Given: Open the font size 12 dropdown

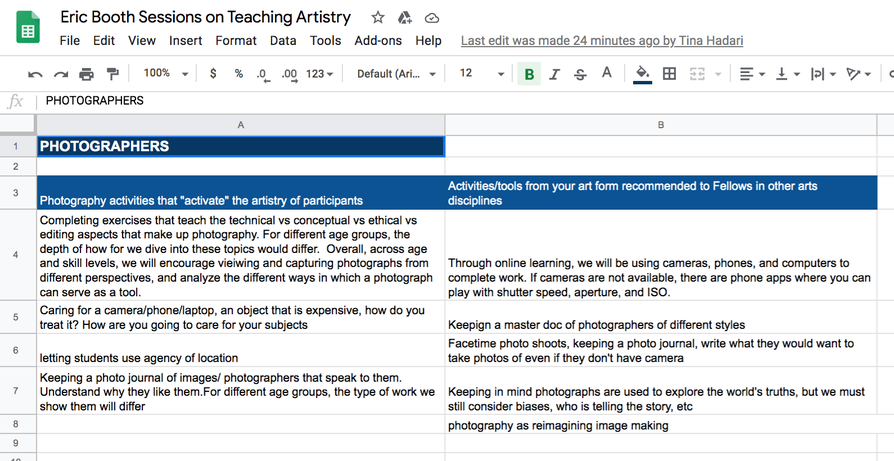Looking at the screenshot, I should [x=482, y=74].
